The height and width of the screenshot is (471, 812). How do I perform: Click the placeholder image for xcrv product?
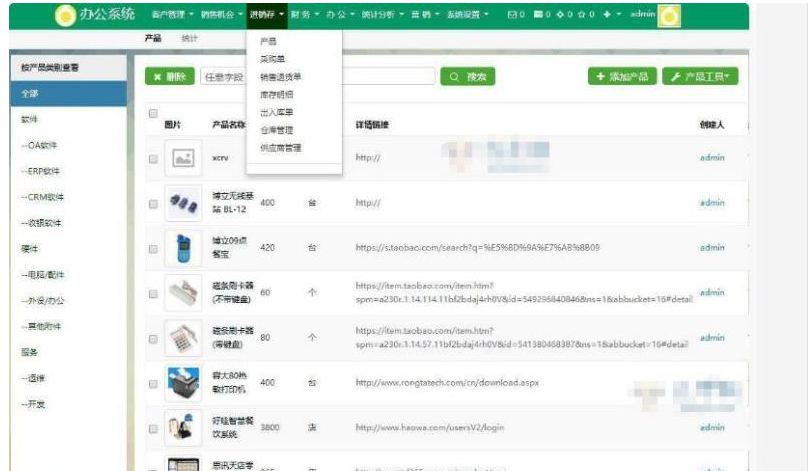[x=182, y=158]
